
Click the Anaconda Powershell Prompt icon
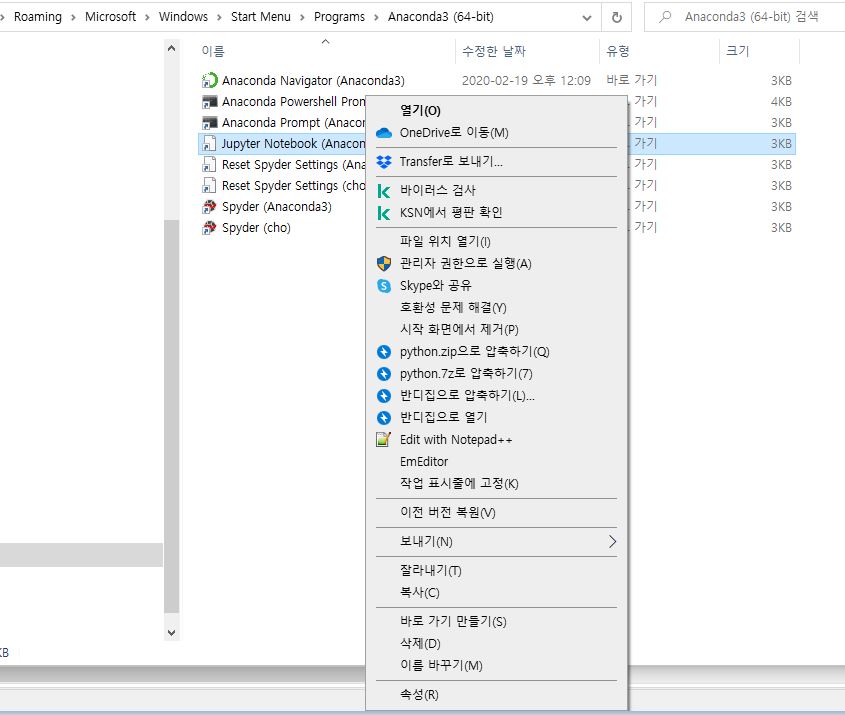click(209, 101)
